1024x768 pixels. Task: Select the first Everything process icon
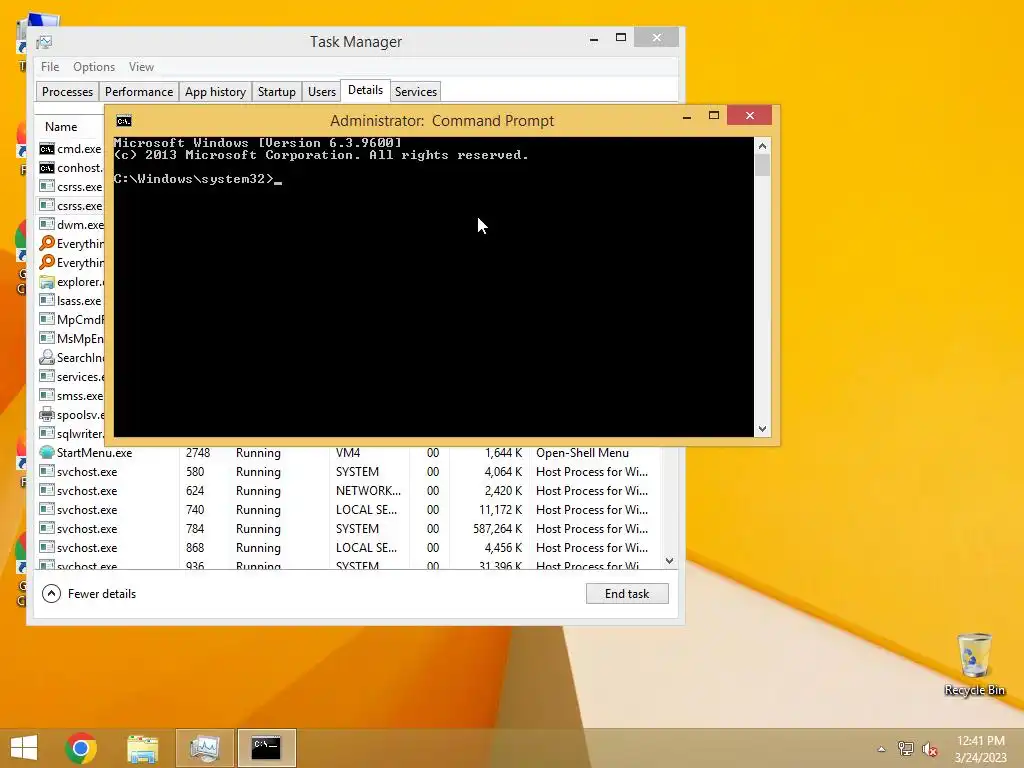pos(46,244)
